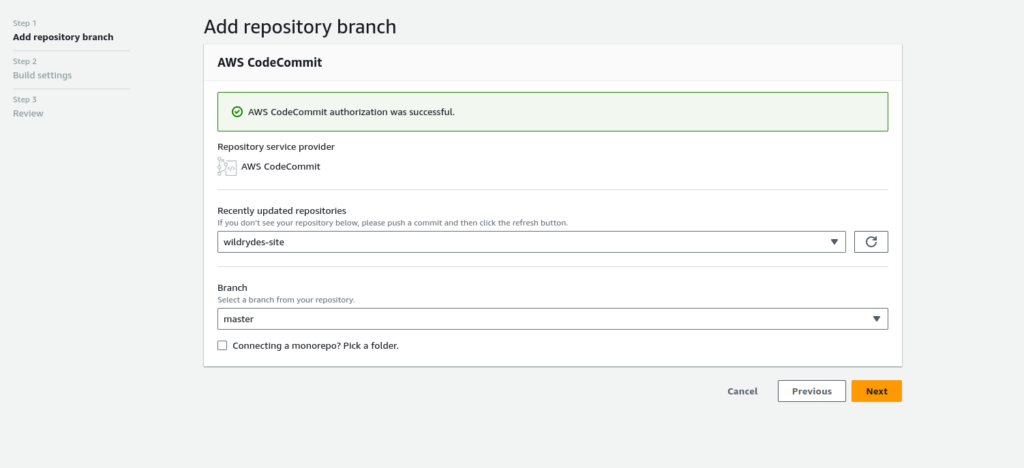Cancel the add repository wizard
This screenshot has width=1024, height=468.
(743, 391)
